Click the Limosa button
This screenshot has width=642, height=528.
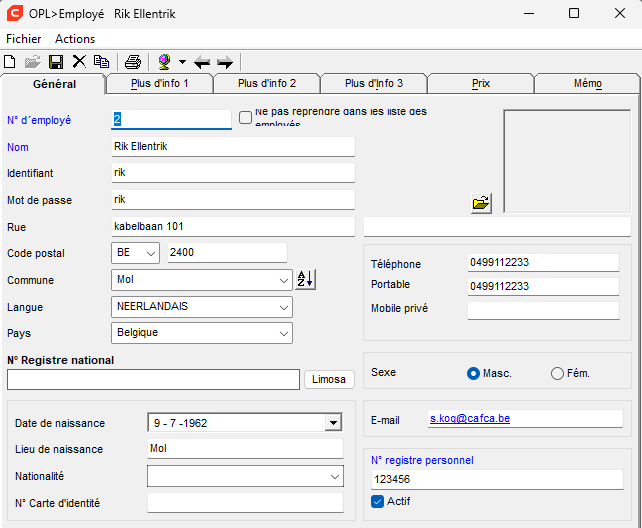tap(329, 379)
